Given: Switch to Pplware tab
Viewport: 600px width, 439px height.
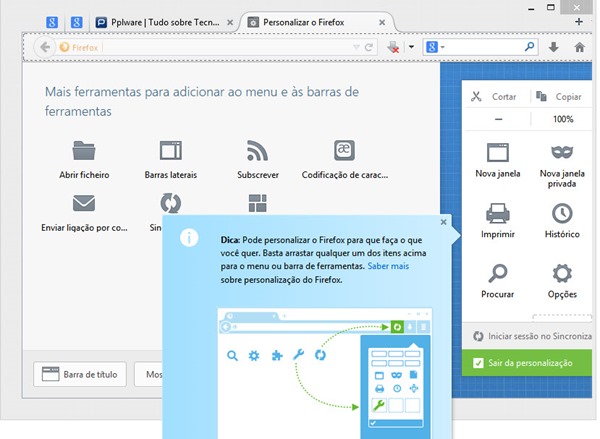Looking at the screenshot, I should [x=165, y=23].
